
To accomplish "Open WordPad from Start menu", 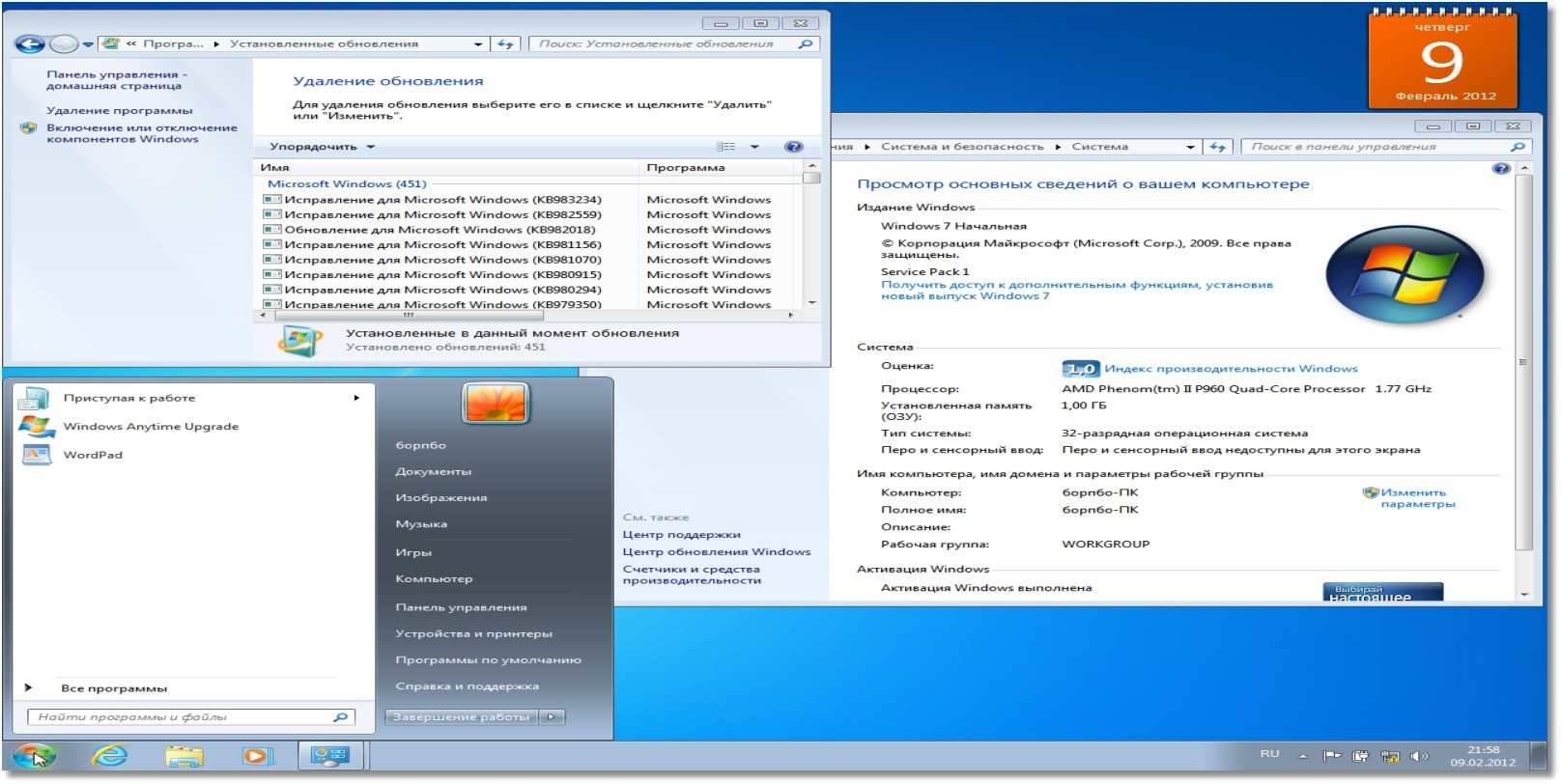I will click(93, 455).
